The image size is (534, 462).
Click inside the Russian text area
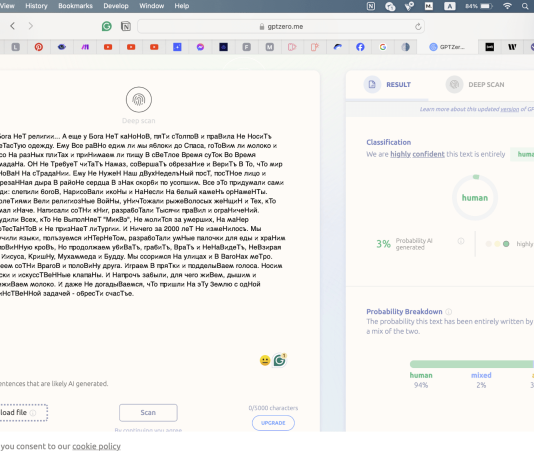(x=141, y=214)
